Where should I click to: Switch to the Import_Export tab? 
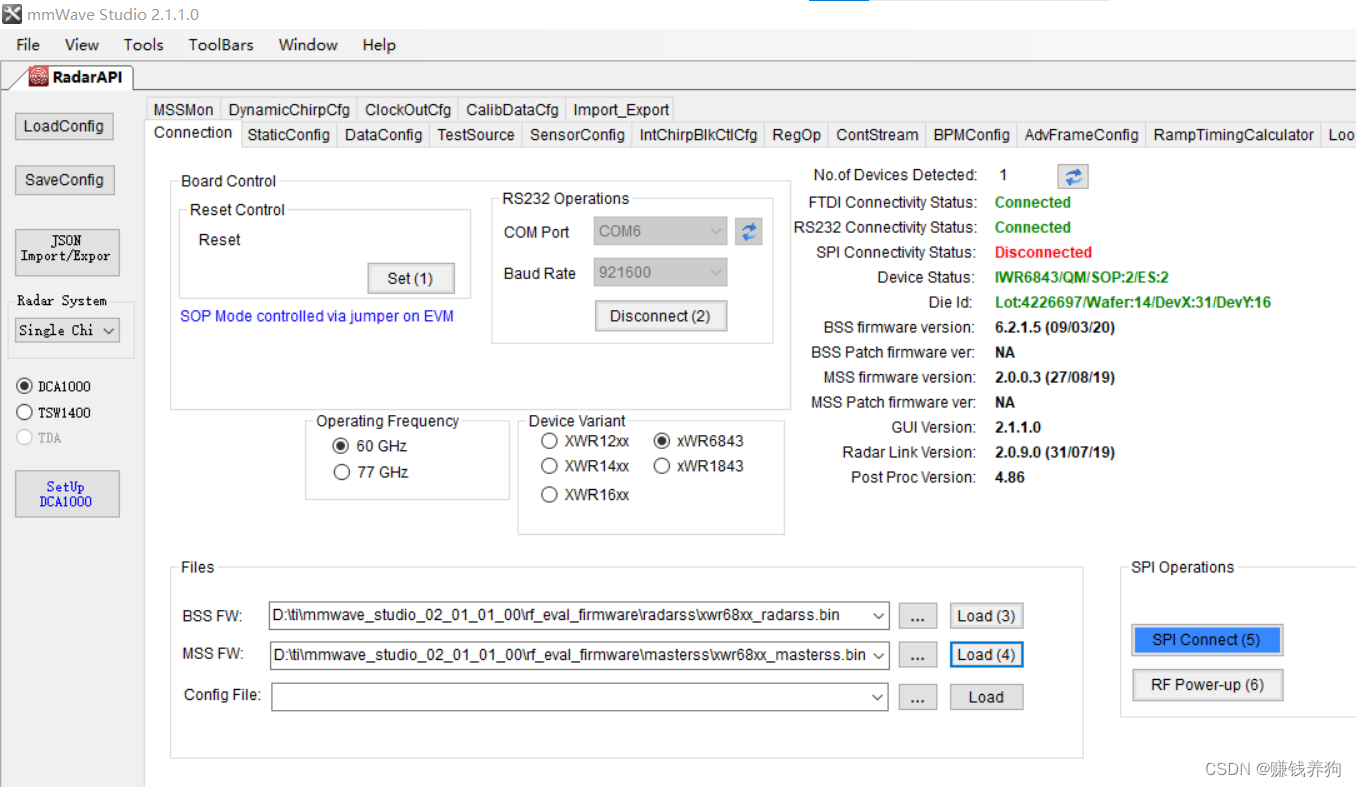point(621,110)
